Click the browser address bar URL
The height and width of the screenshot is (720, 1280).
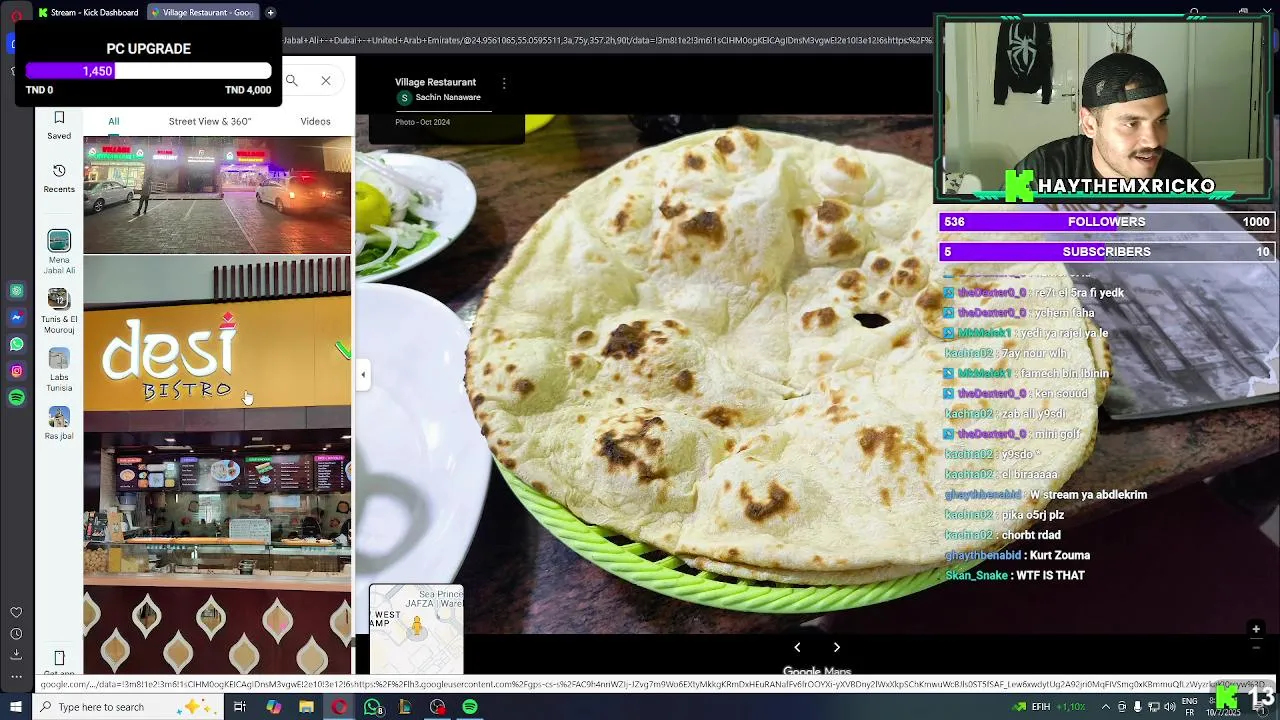[606, 41]
